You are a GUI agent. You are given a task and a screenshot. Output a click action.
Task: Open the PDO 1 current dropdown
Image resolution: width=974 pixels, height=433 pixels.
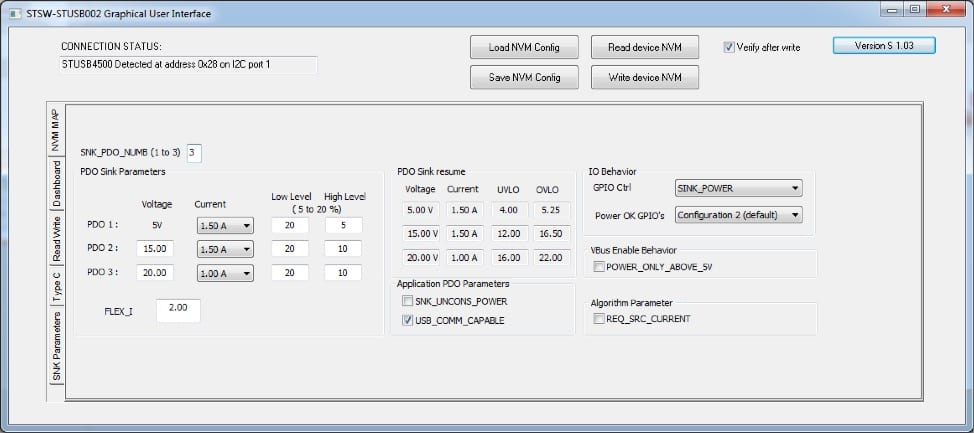point(226,226)
